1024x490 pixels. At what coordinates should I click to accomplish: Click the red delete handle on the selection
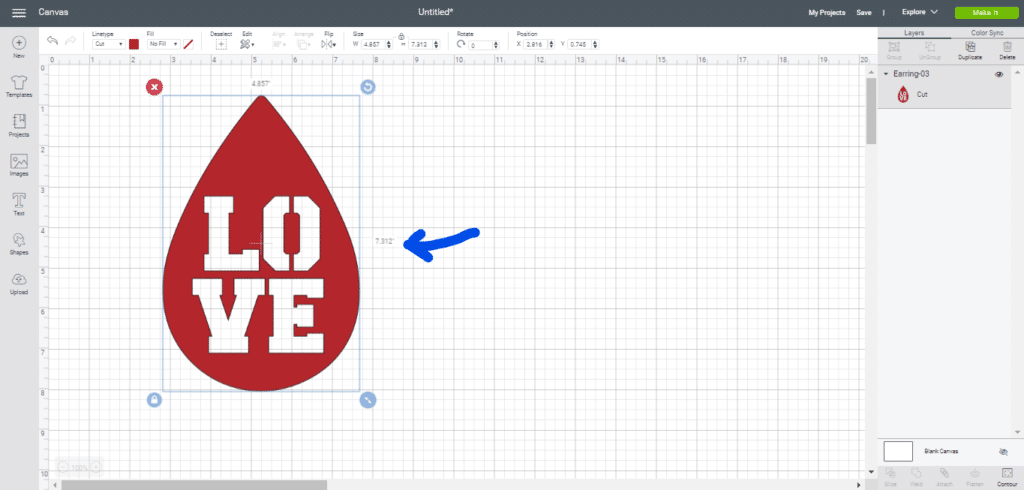154,87
